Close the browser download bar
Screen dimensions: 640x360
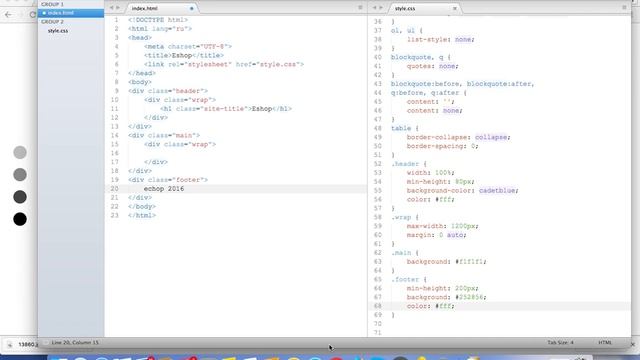click(633, 344)
